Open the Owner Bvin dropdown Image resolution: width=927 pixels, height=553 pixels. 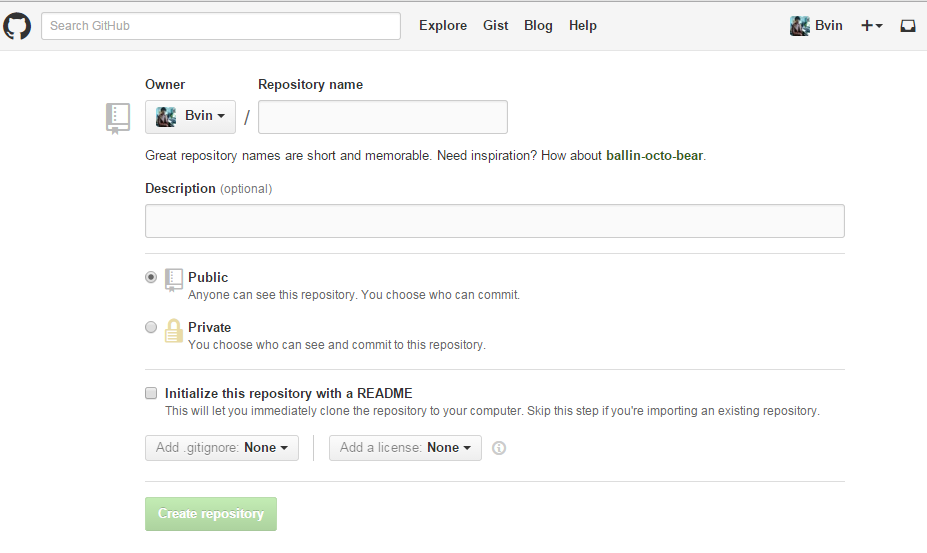(x=190, y=117)
